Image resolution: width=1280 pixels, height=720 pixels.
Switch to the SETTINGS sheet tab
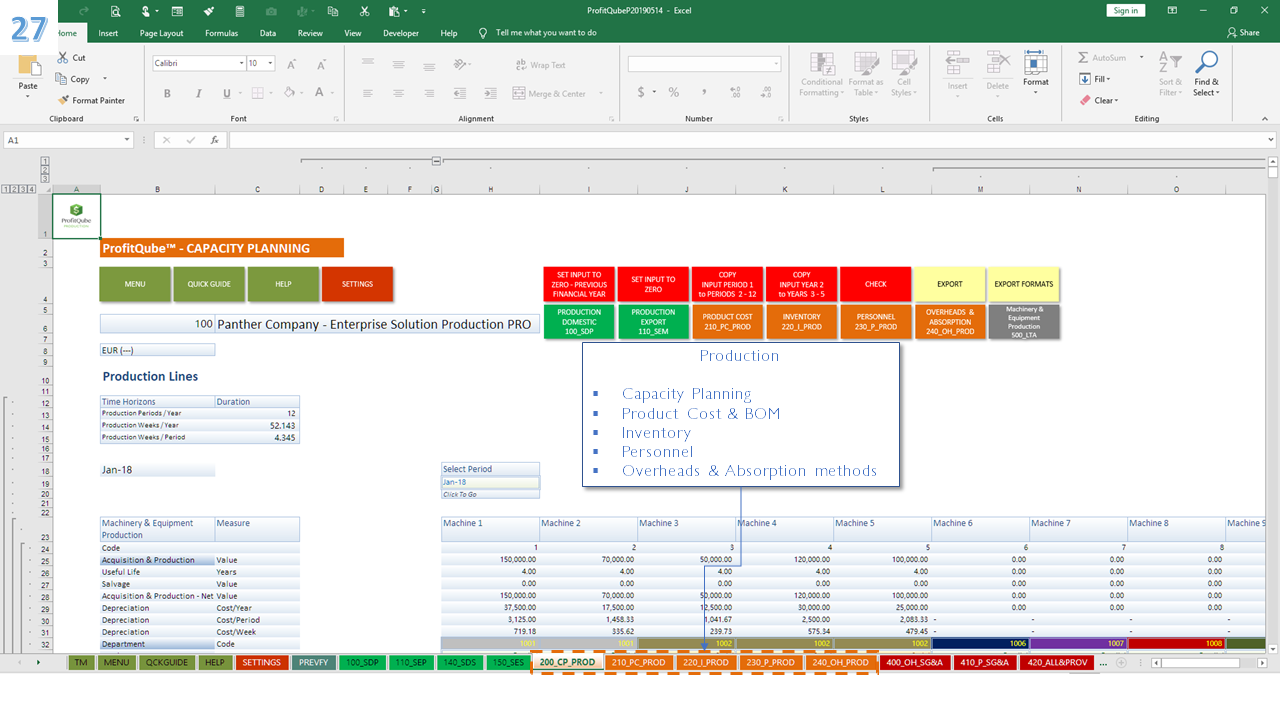pos(262,662)
